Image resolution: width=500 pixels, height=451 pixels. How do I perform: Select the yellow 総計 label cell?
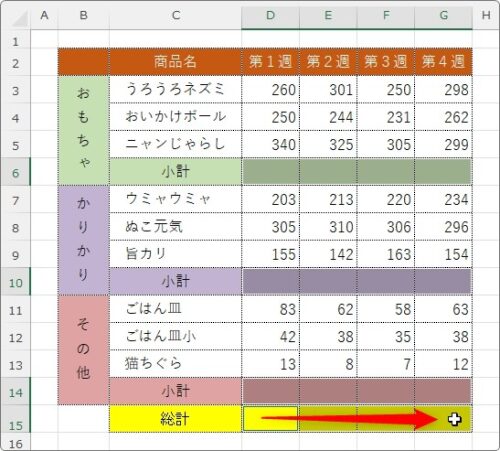pos(175,419)
